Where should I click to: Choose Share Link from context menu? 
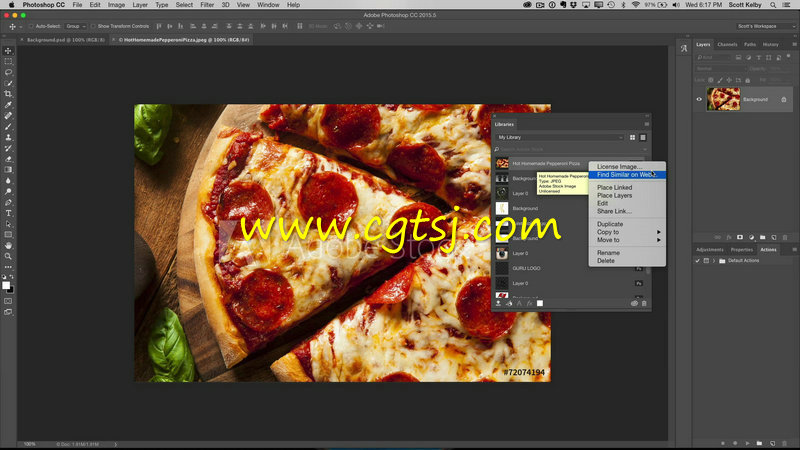coord(628,211)
